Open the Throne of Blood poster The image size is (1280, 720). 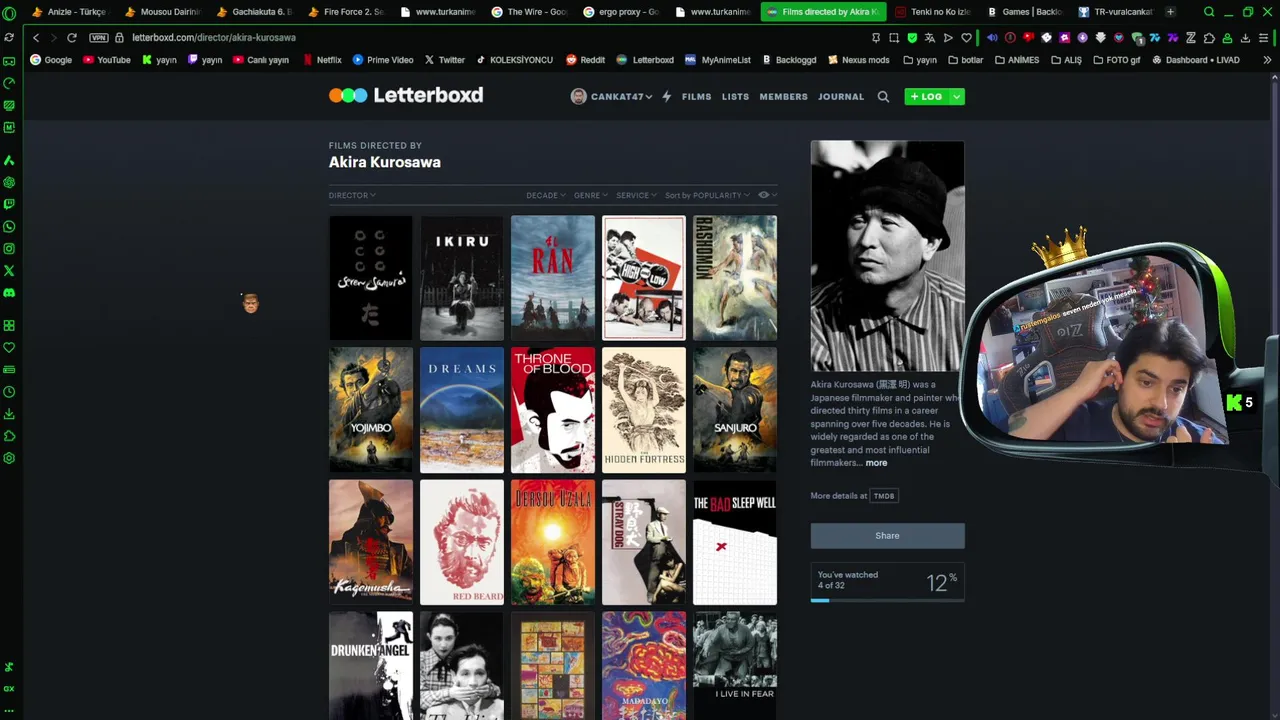[553, 410]
